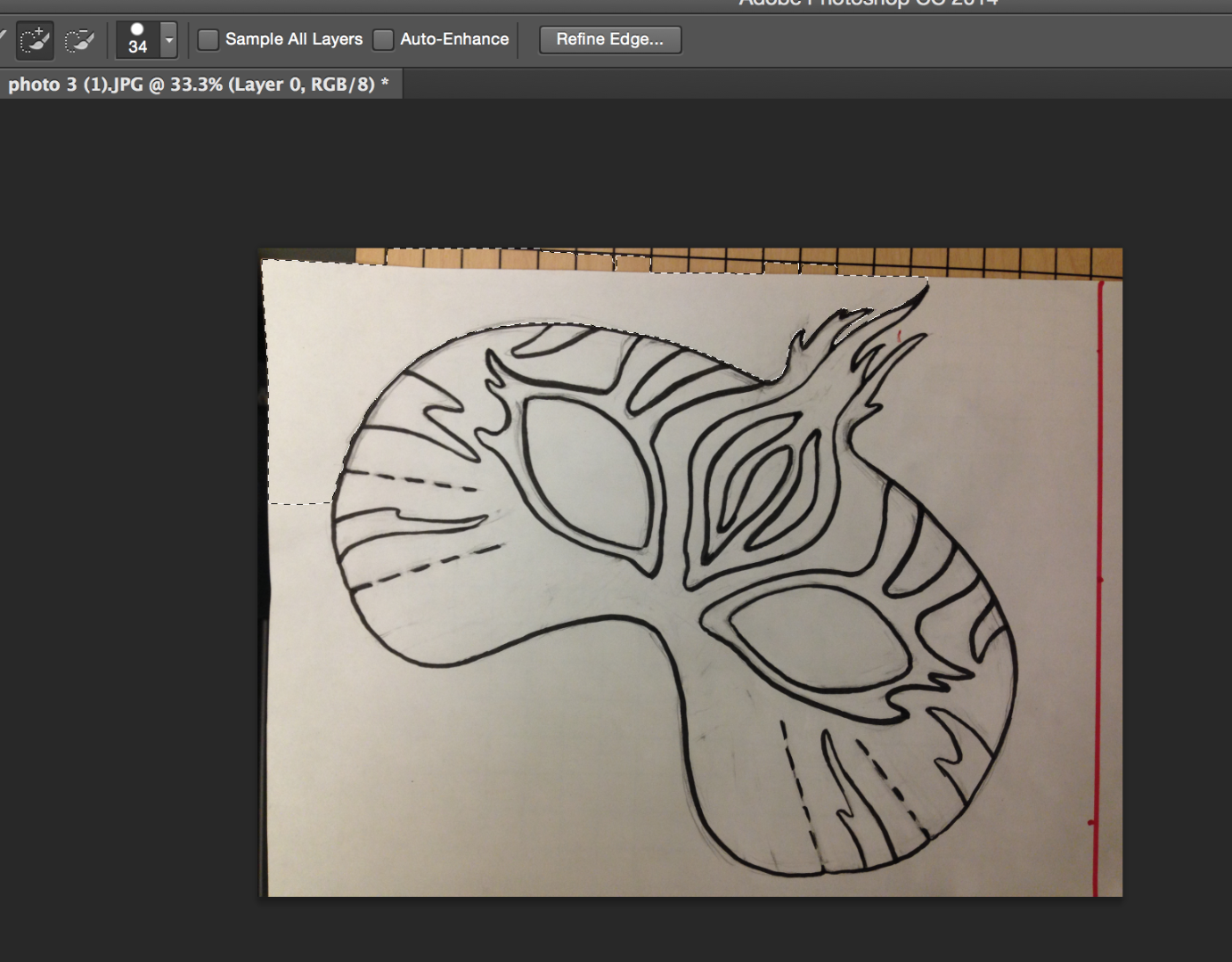Click the plus symbol on the selection brush icon
1232x962 pixels.
click(x=40, y=32)
